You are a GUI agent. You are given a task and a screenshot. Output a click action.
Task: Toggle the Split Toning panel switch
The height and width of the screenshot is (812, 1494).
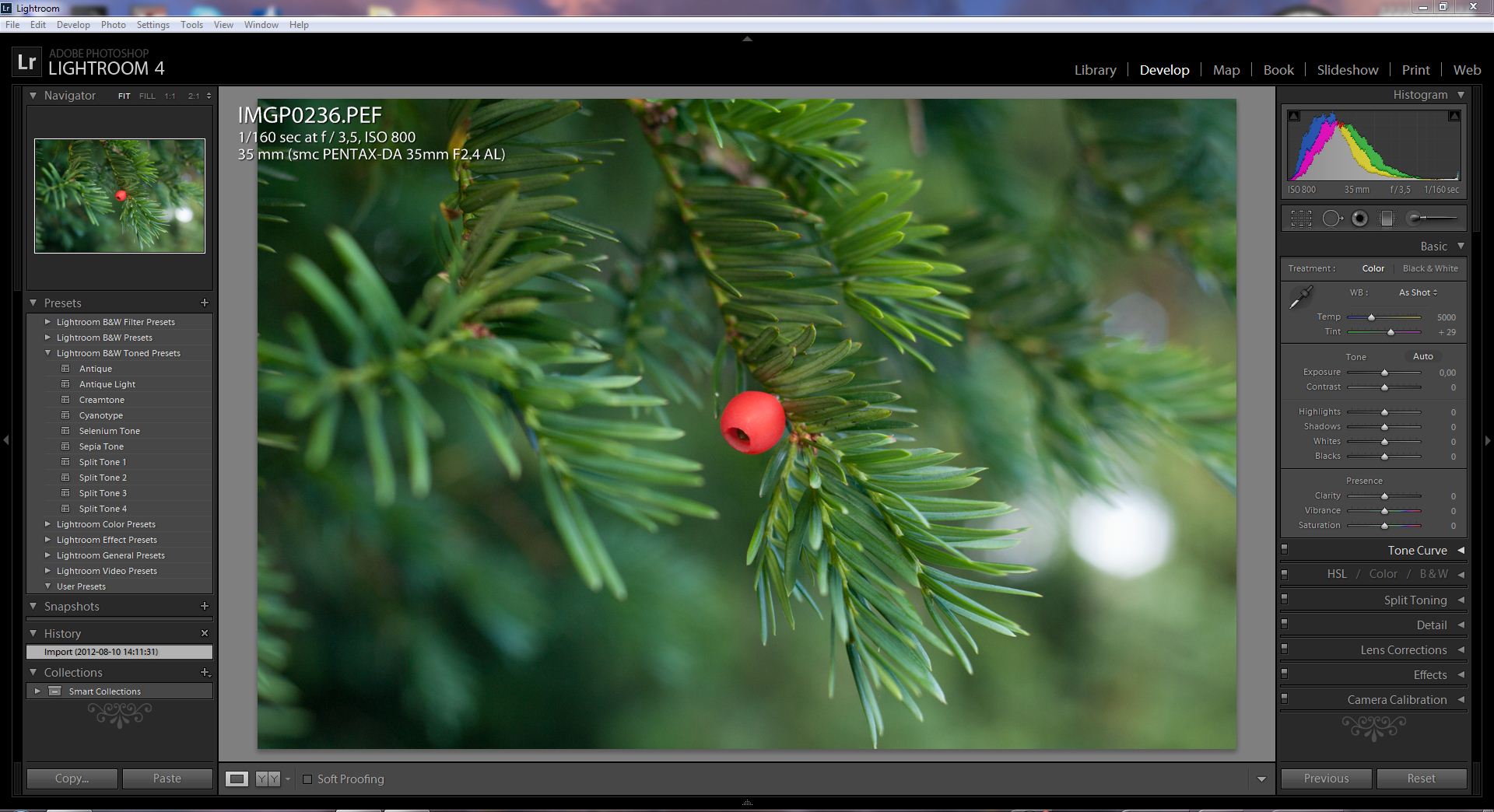coord(1285,599)
